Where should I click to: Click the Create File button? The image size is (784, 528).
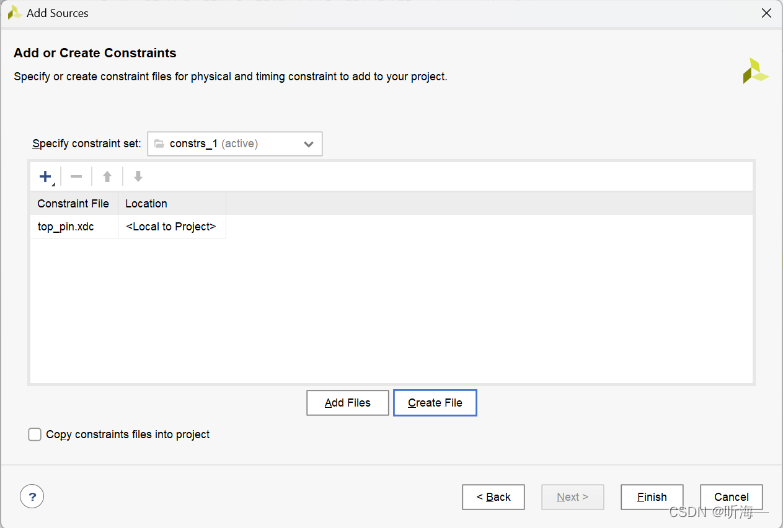(x=435, y=403)
